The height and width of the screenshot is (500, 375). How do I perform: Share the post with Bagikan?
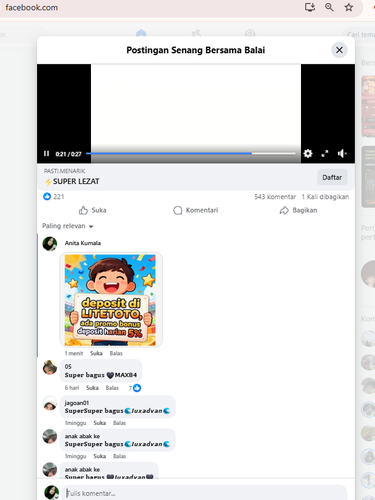coord(298,210)
